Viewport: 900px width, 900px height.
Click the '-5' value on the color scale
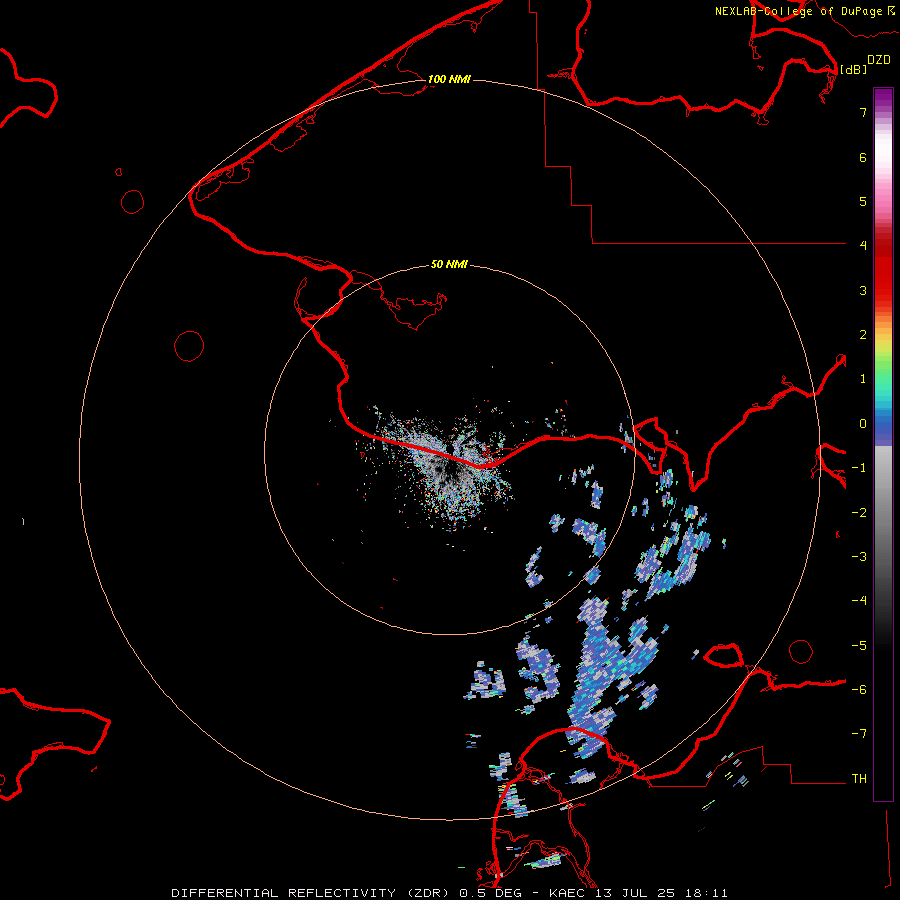[x=859, y=646]
